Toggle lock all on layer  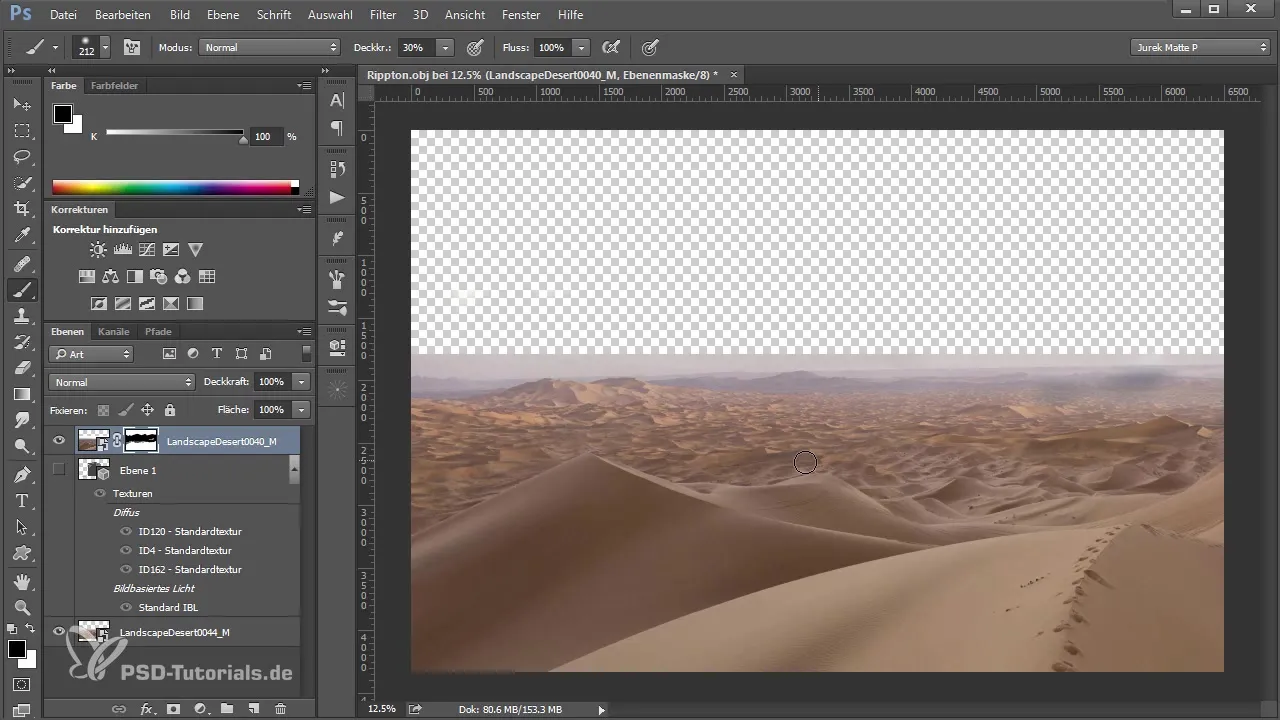[170, 410]
